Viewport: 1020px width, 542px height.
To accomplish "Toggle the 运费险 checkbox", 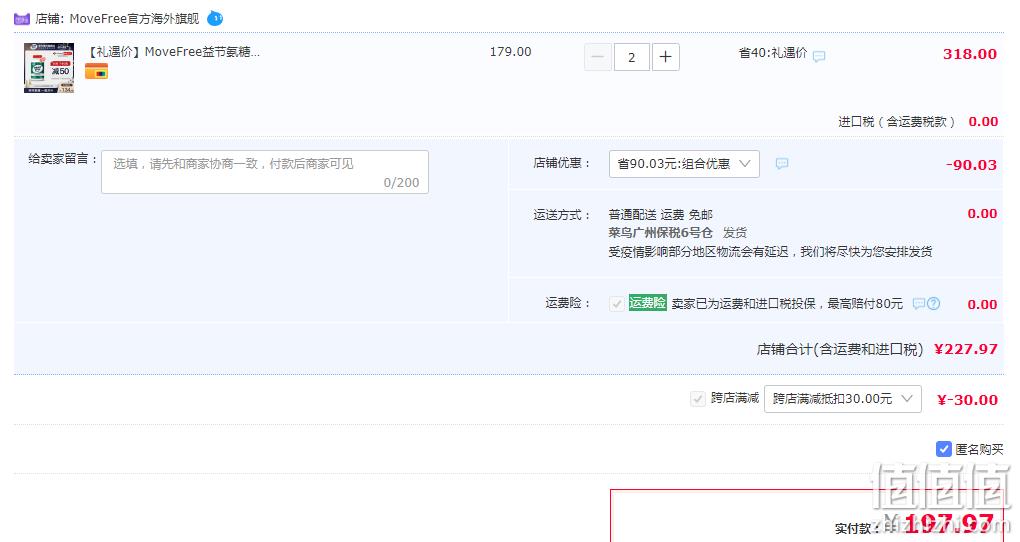I will pyautogui.click(x=617, y=304).
